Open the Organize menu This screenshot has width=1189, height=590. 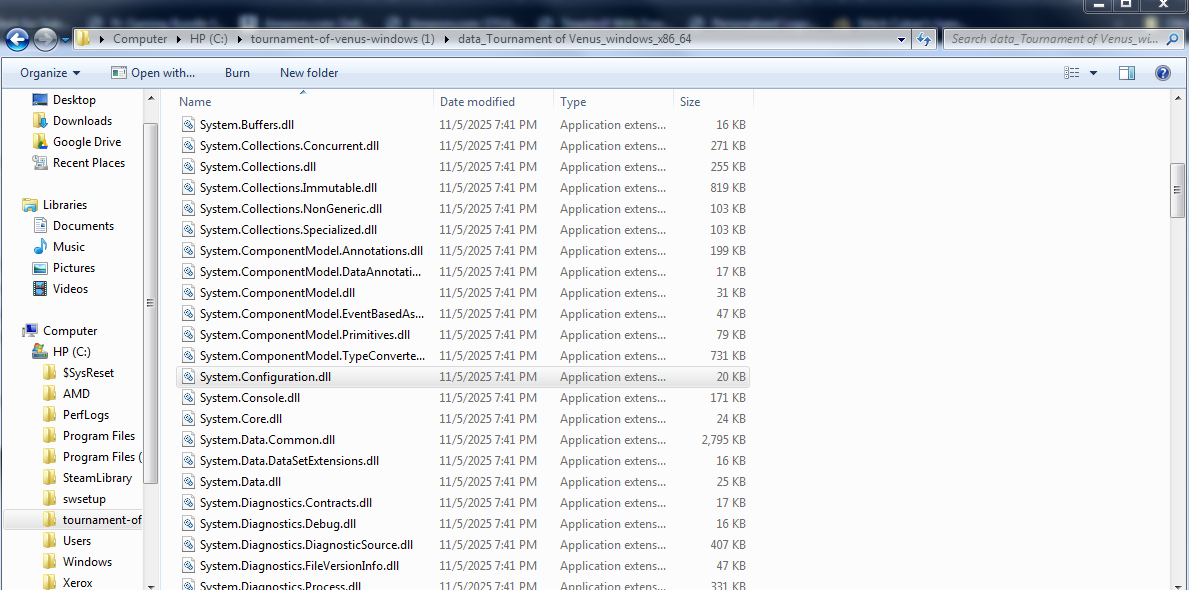(50, 73)
